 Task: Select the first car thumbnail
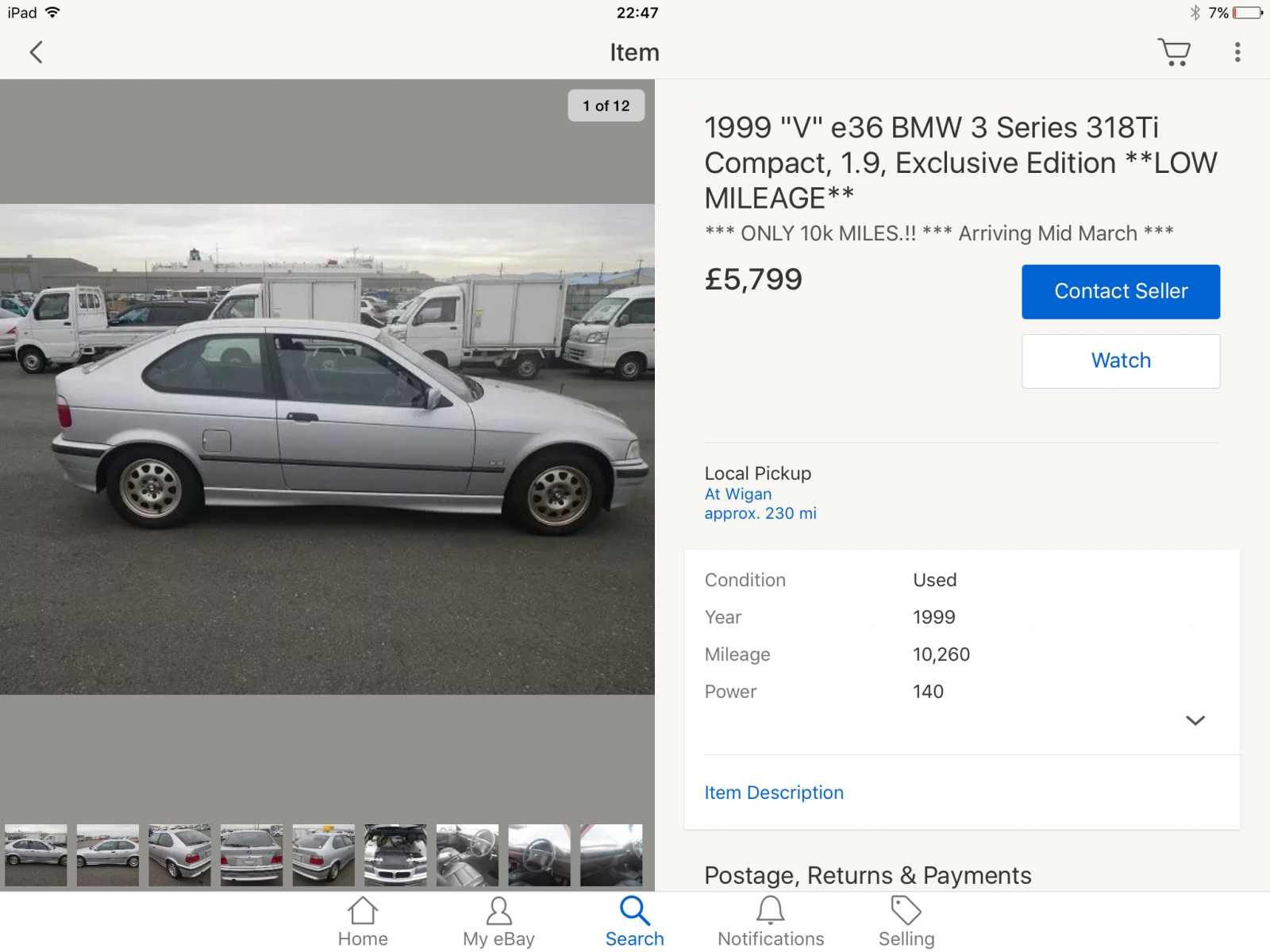point(36,855)
